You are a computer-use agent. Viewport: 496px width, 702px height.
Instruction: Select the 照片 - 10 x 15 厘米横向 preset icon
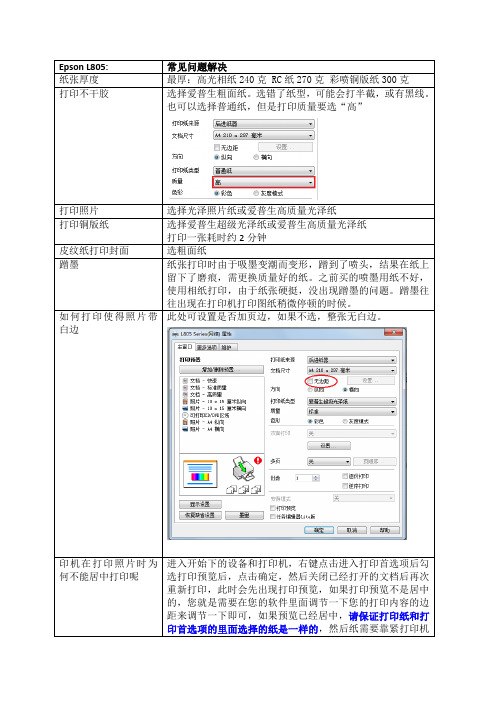(x=185, y=408)
